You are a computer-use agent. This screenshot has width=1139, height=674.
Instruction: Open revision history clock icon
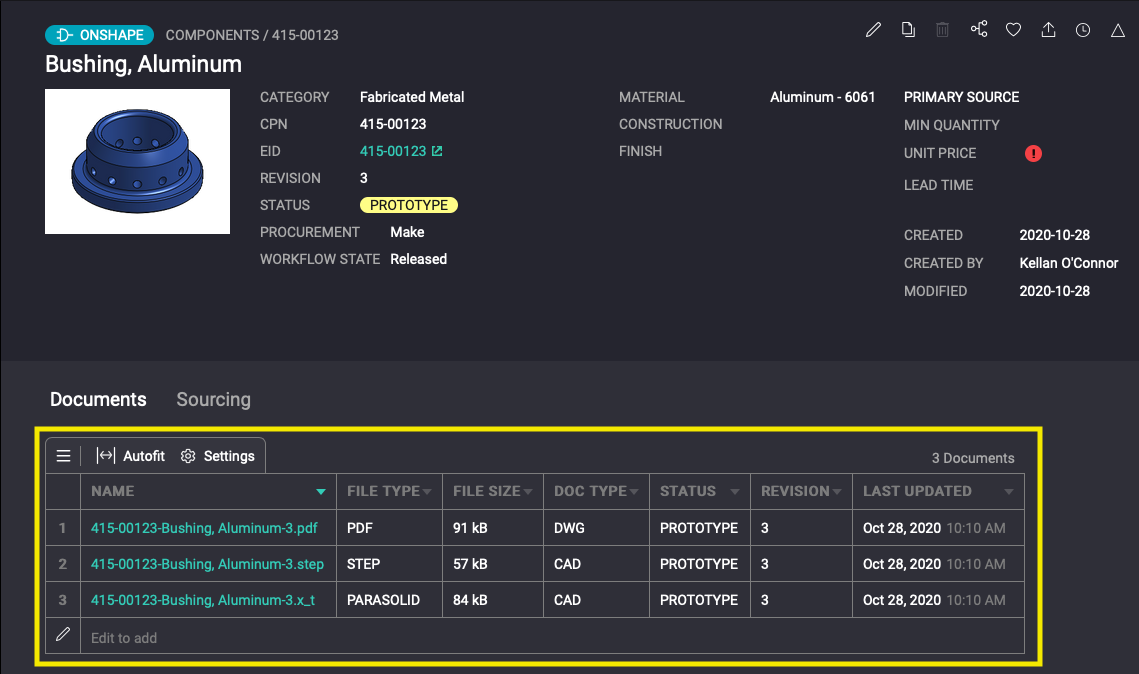[x=1083, y=30]
